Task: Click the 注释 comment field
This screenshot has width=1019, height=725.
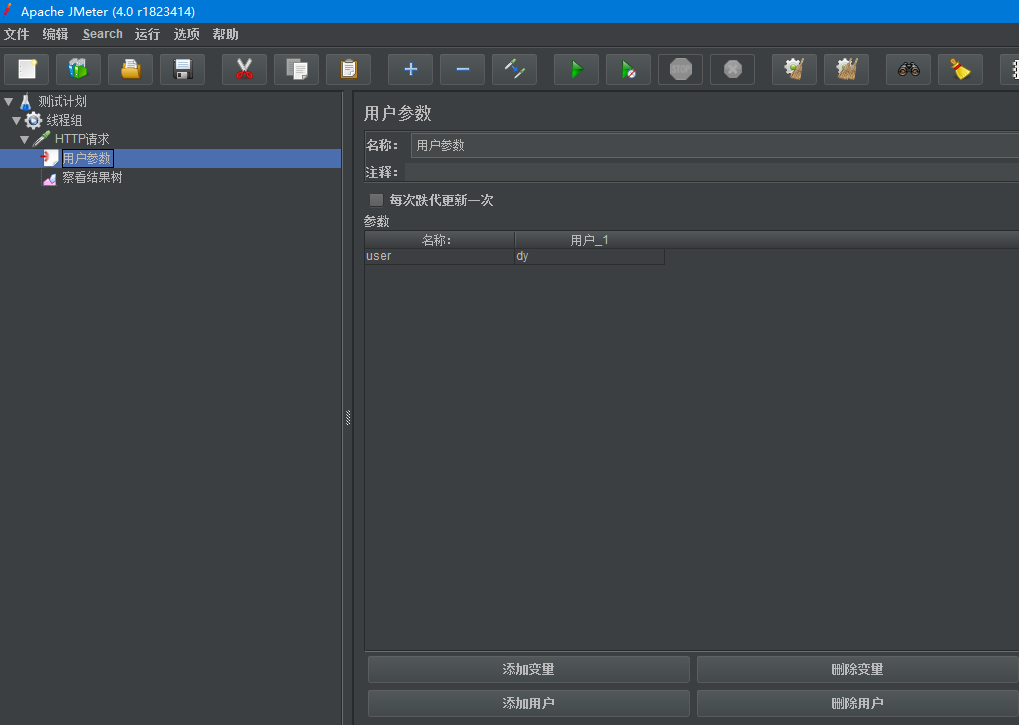Action: pos(712,172)
